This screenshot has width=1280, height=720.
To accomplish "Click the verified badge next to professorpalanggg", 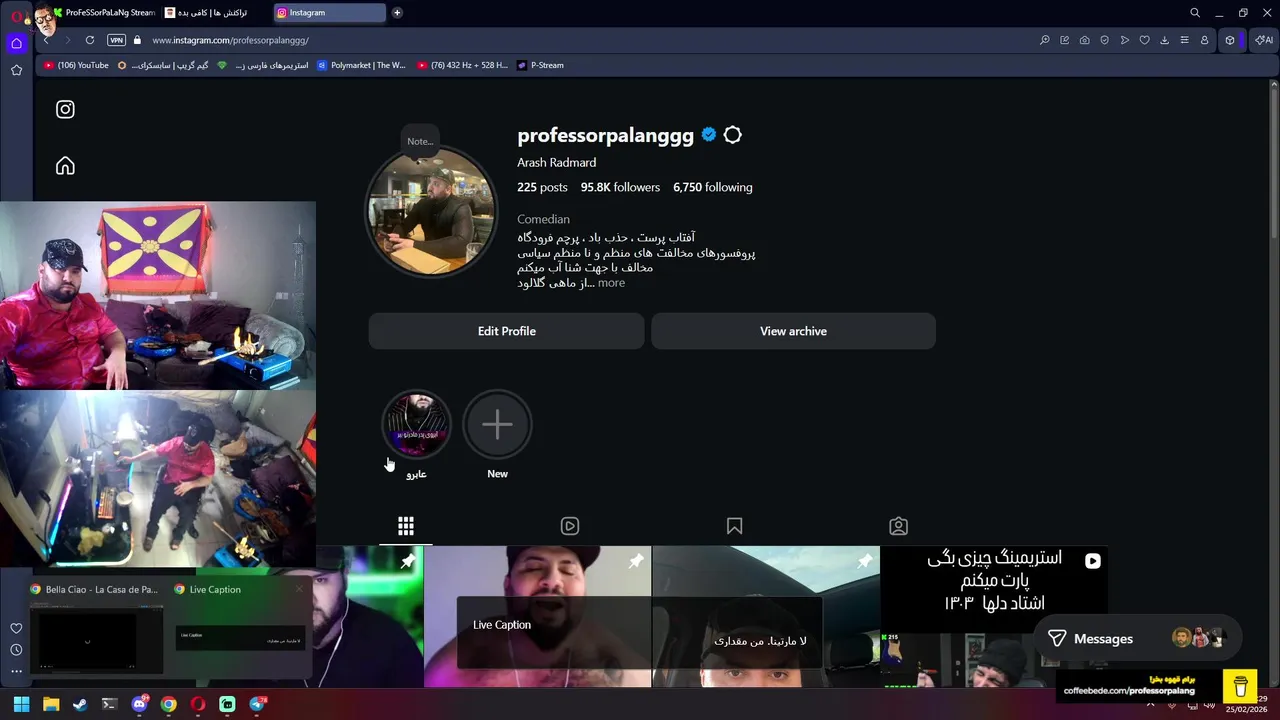I will (709, 135).
